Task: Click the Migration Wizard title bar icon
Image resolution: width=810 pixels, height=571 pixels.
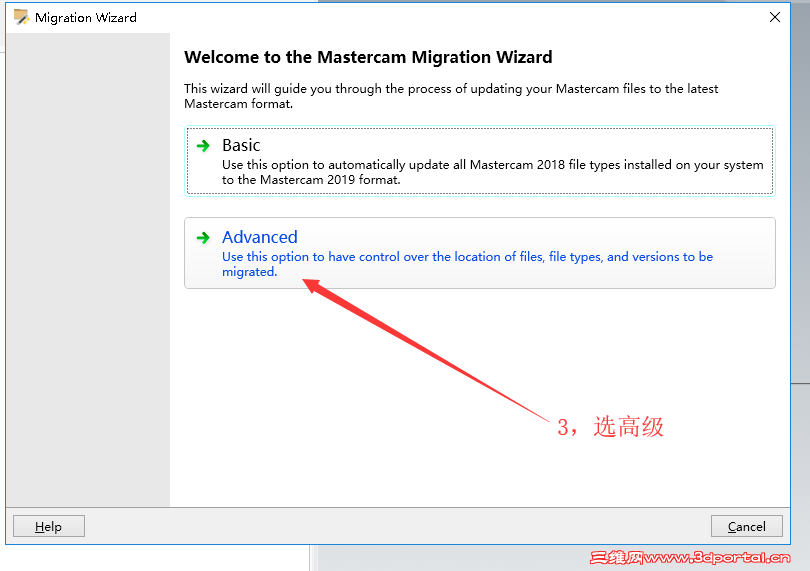Action: point(21,17)
